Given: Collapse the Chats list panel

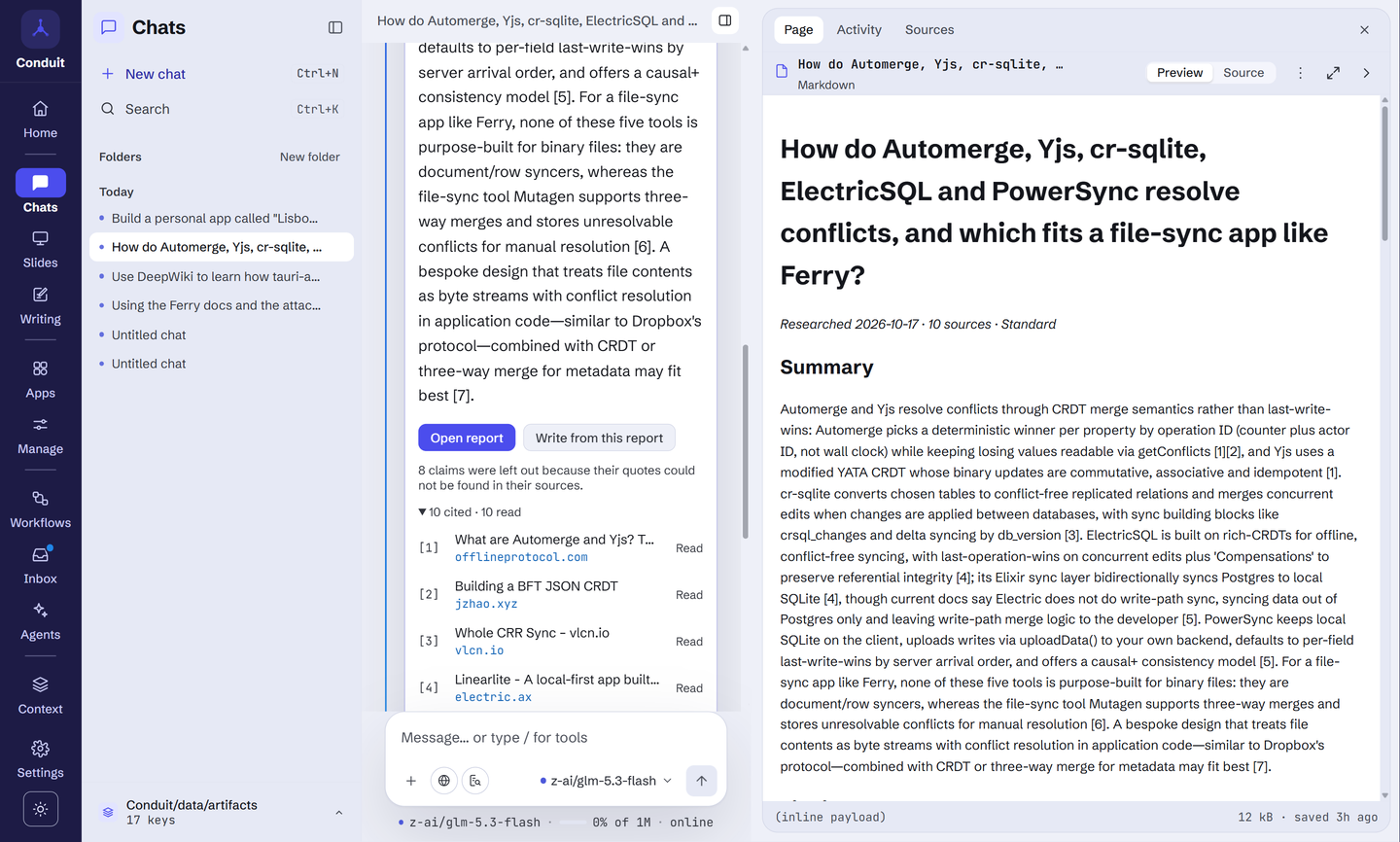Looking at the screenshot, I should point(335,27).
